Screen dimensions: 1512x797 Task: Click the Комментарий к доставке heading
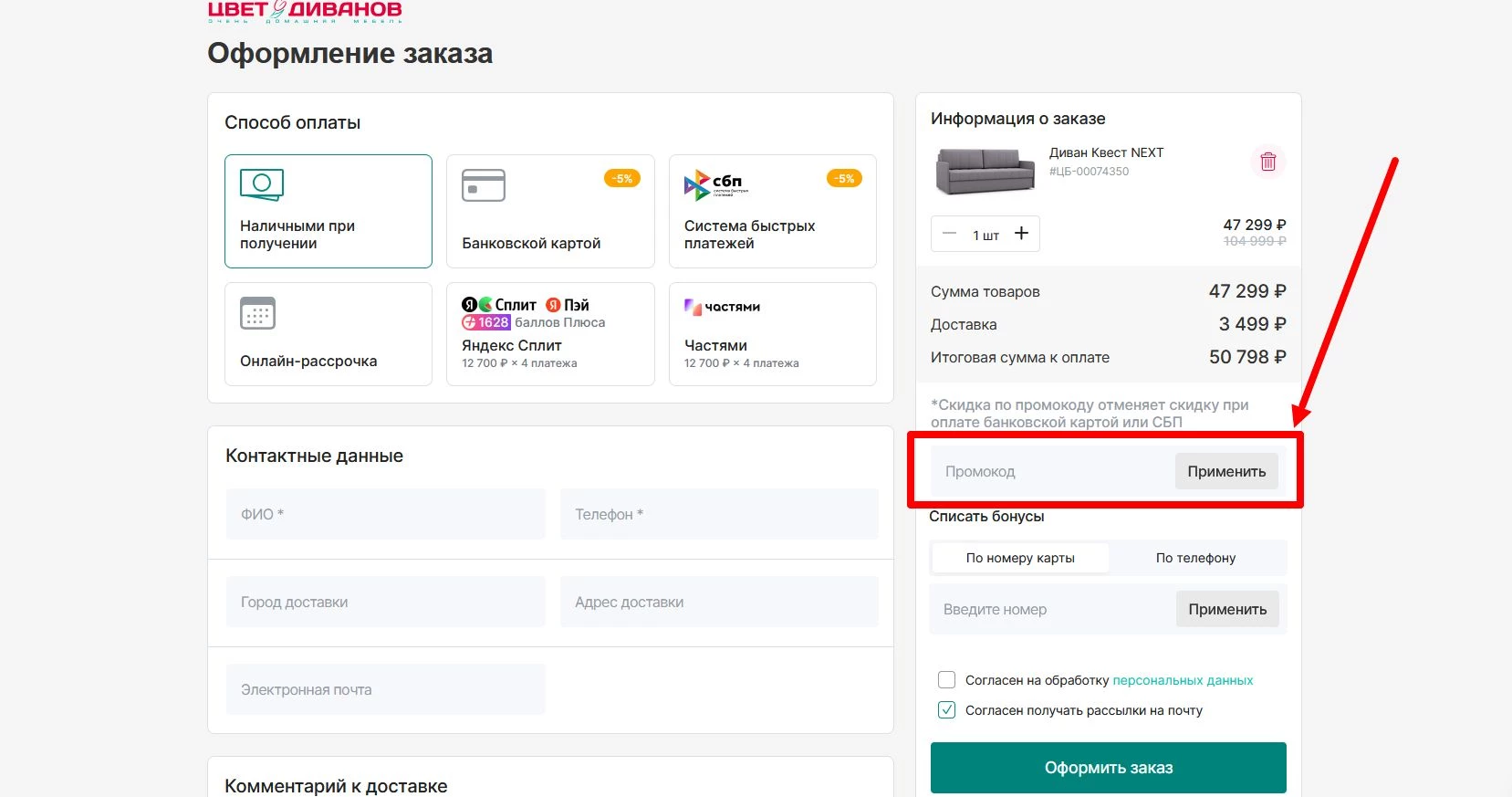pos(336,786)
